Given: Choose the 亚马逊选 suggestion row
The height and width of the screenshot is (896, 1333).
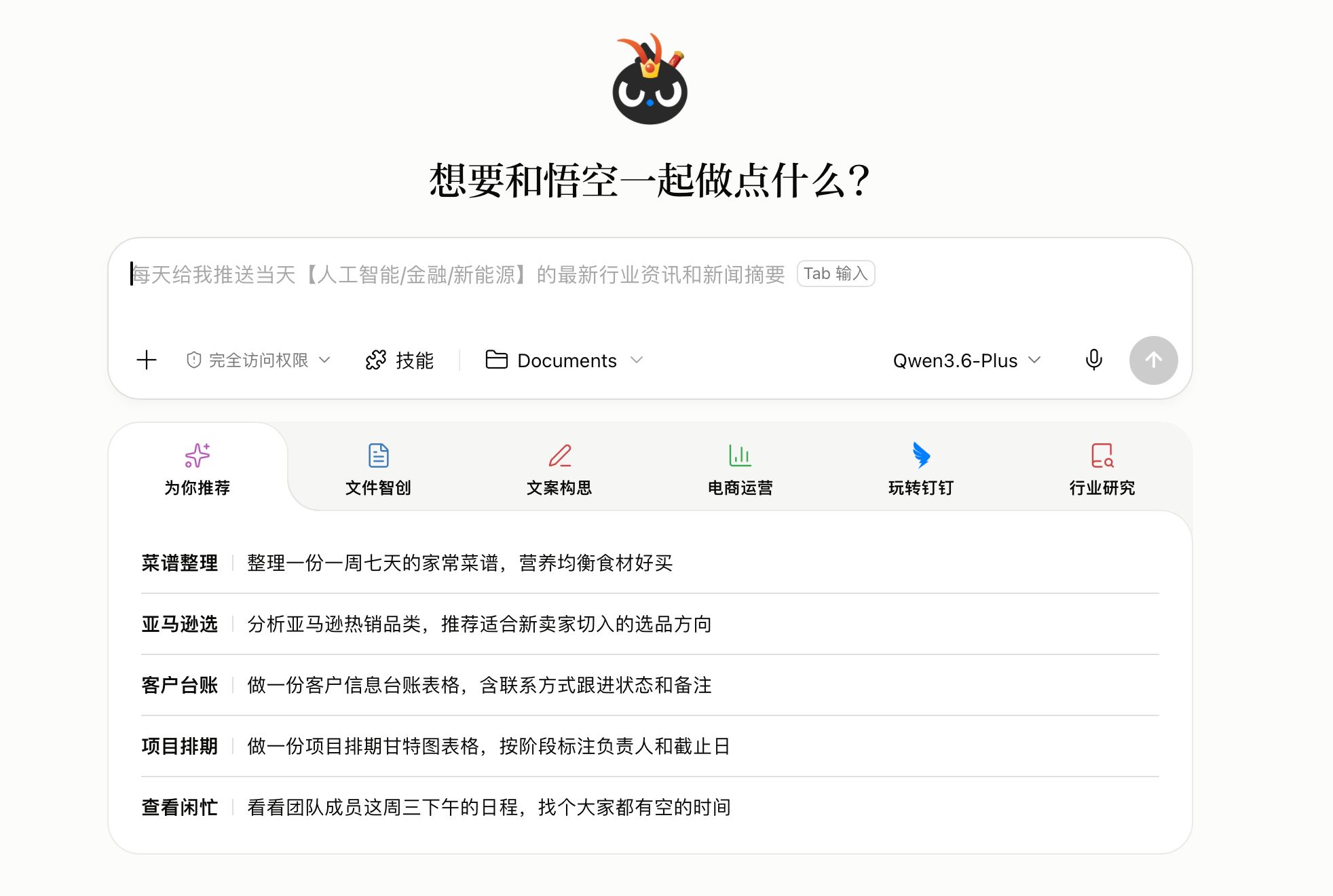Looking at the screenshot, I should pos(426,624).
